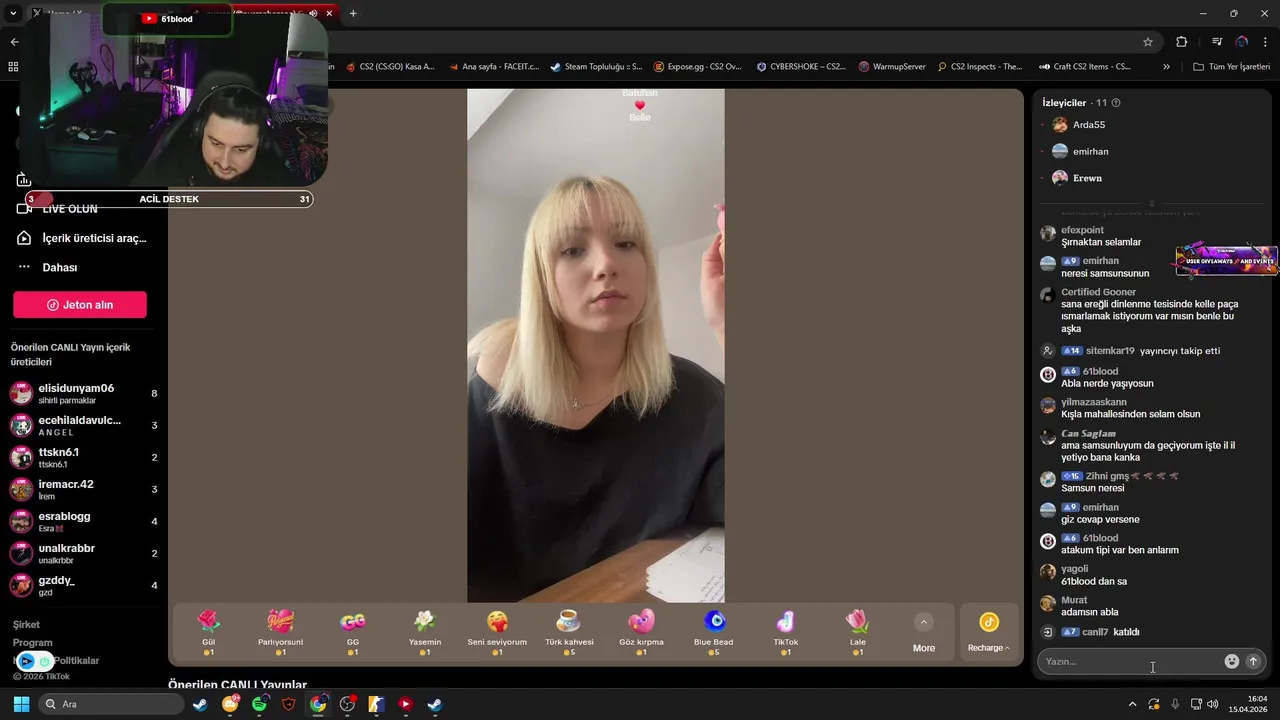Screen dimensions: 1280x720
Task: Send the Gül rose gift
Action: tap(208, 632)
